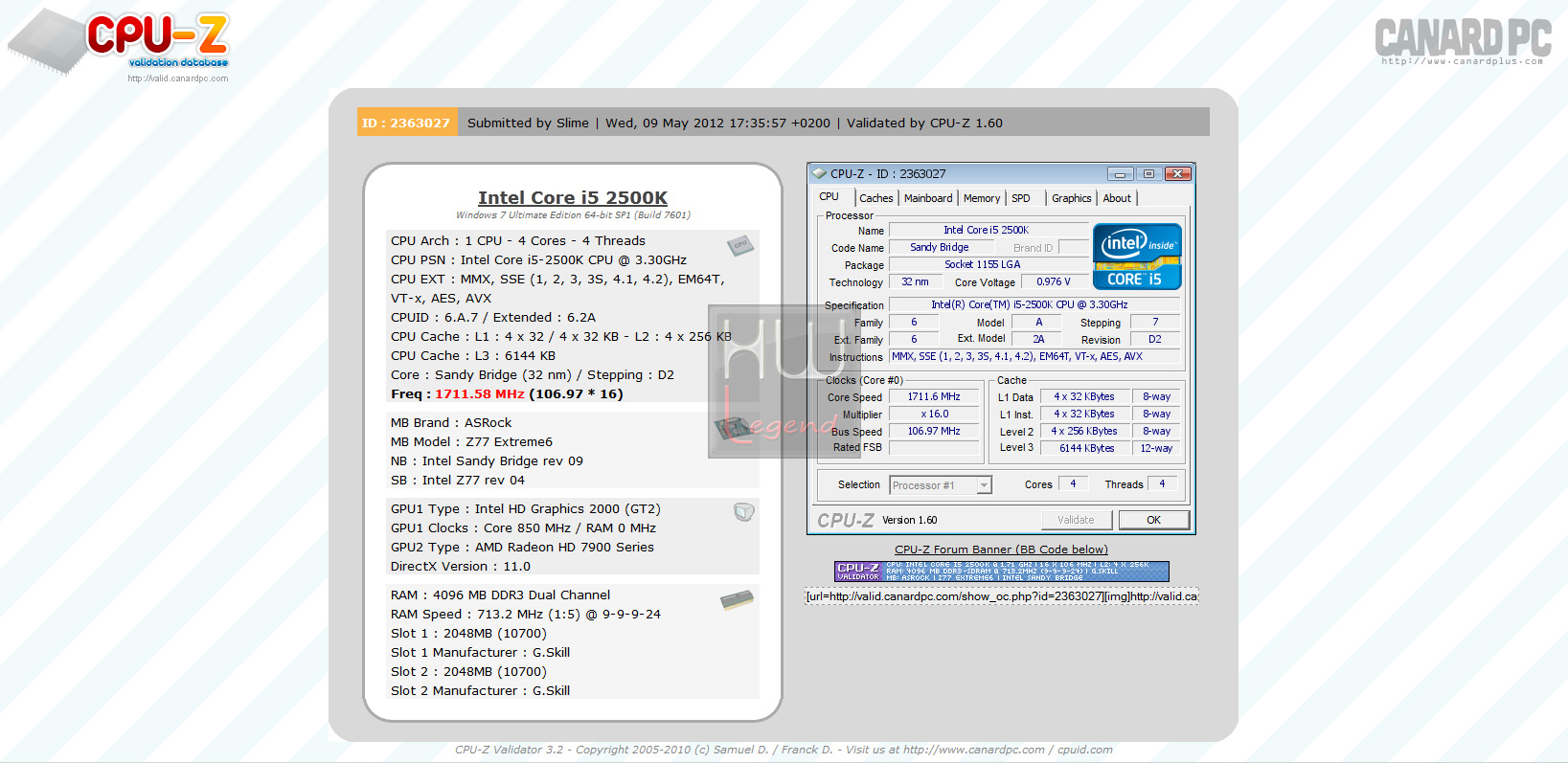Click the Windows 7 Ultimate Edition subtitle
This screenshot has width=1568, height=763.
click(573, 215)
